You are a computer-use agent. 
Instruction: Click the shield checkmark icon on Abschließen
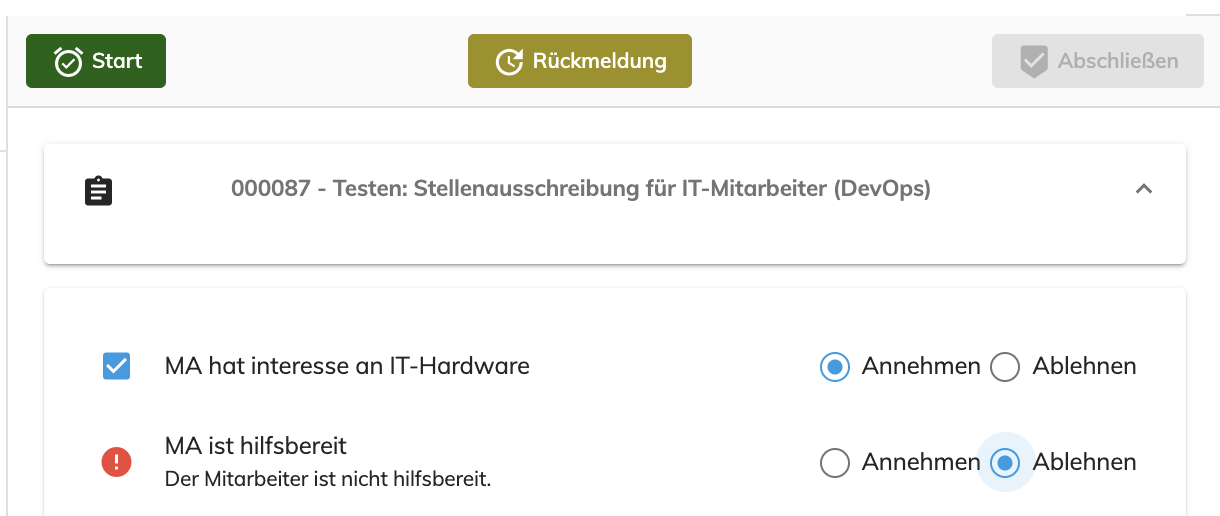click(1033, 62)
